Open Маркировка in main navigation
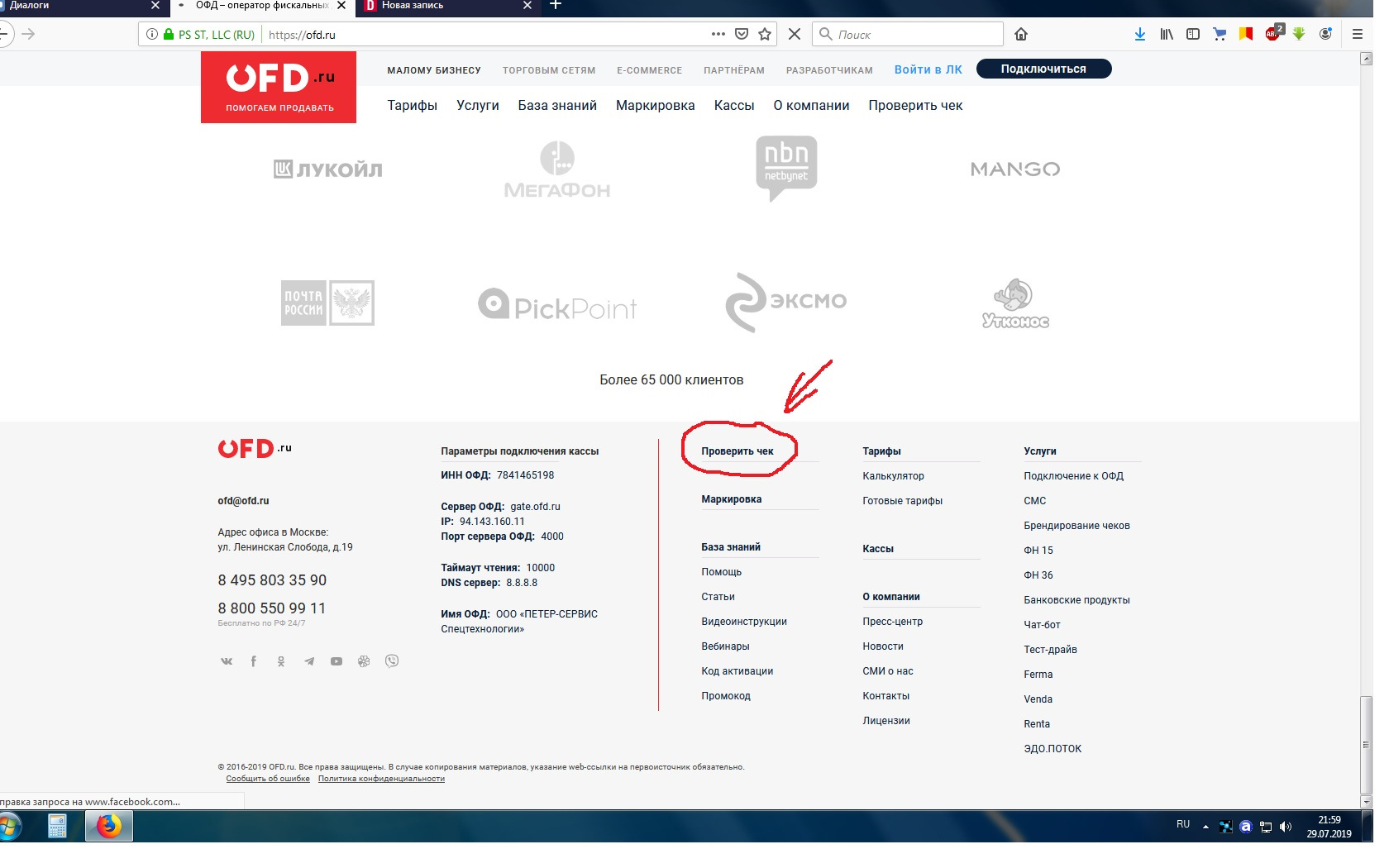This screenshot has height=868, width=1389. click(x=656, y=105)
